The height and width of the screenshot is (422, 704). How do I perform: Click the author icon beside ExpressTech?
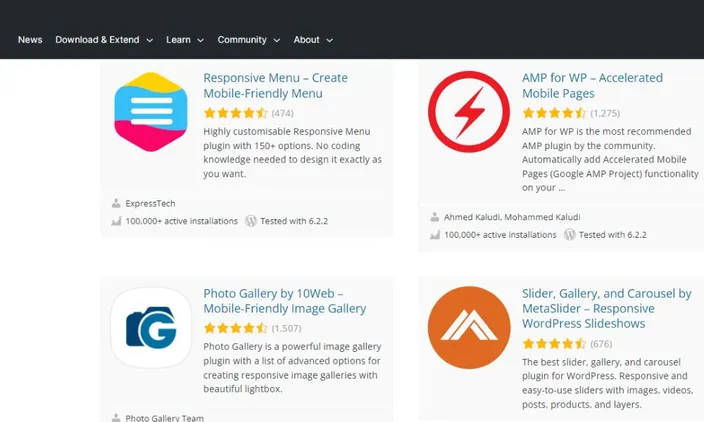(116, 203)
